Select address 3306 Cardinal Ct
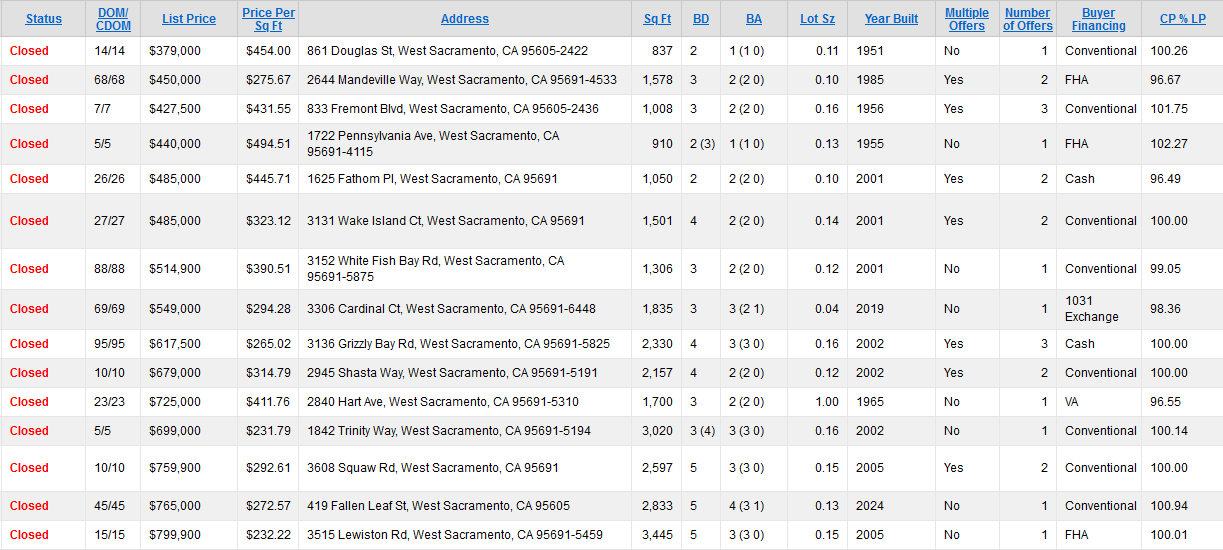The height and width of the screenshot is (550, 1223). (x=451, y=309)
